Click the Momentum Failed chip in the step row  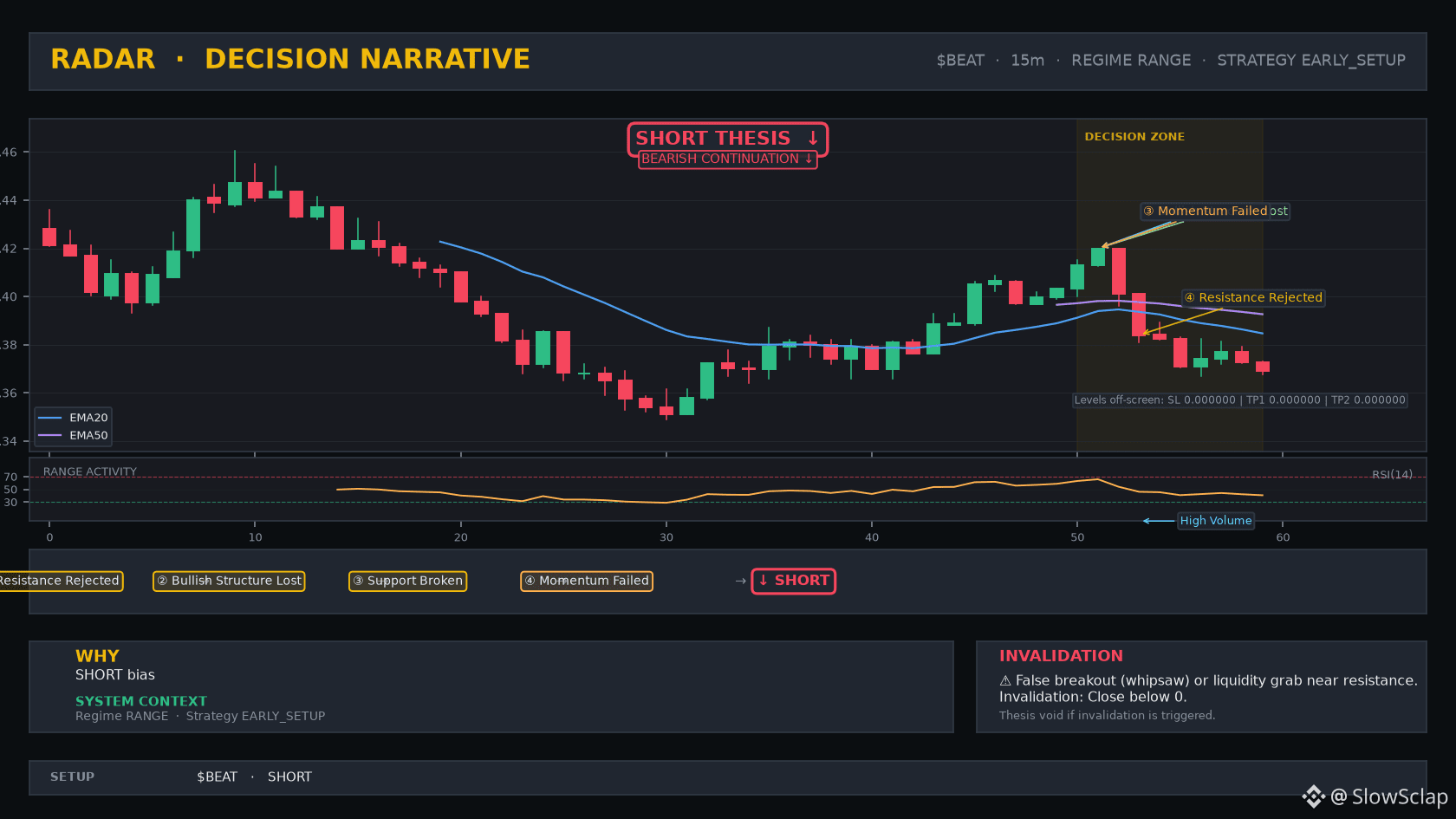pyautogui.click(x=587, y=581)
